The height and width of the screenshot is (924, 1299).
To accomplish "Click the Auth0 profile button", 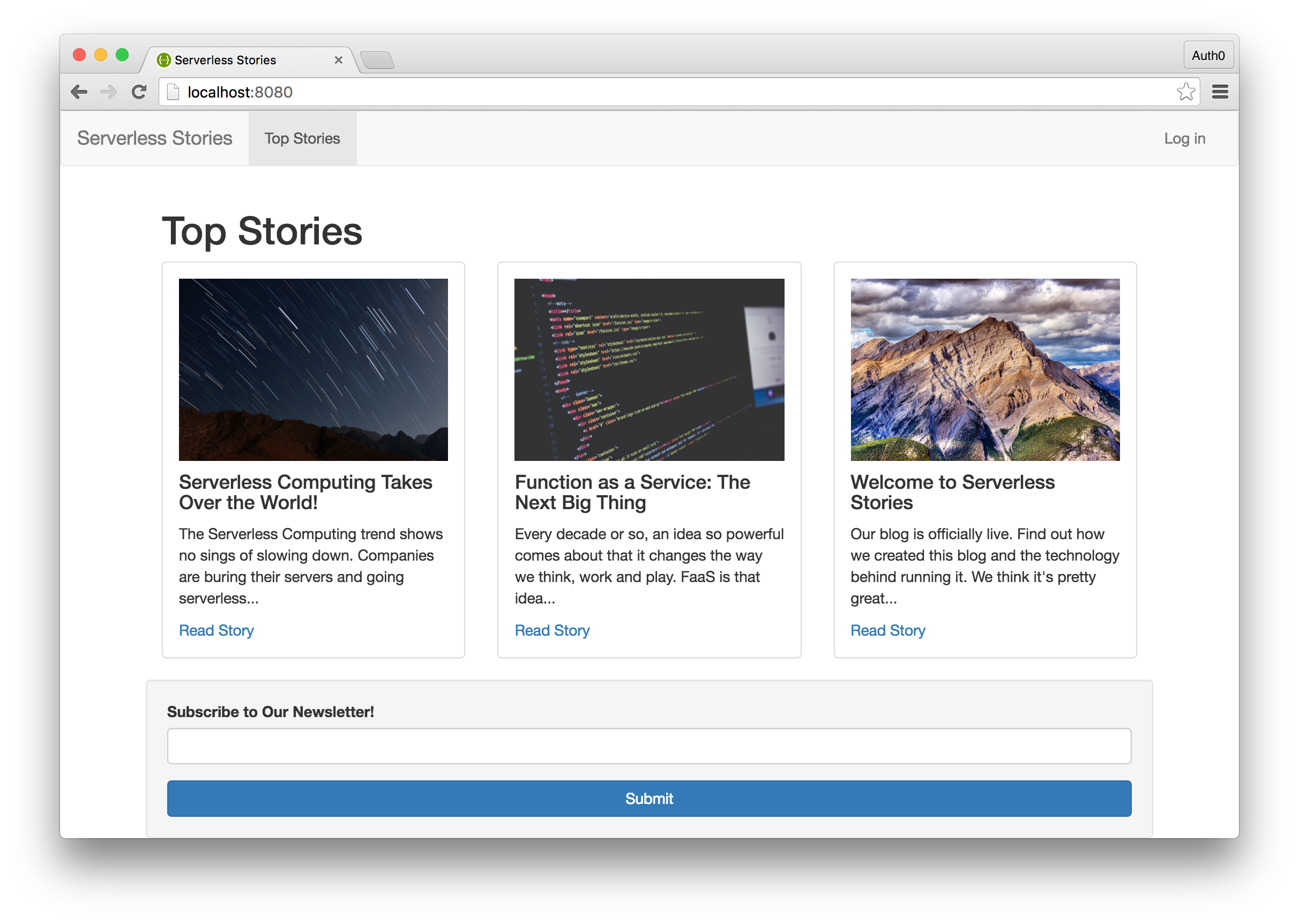I will (x=1208, y=55).
